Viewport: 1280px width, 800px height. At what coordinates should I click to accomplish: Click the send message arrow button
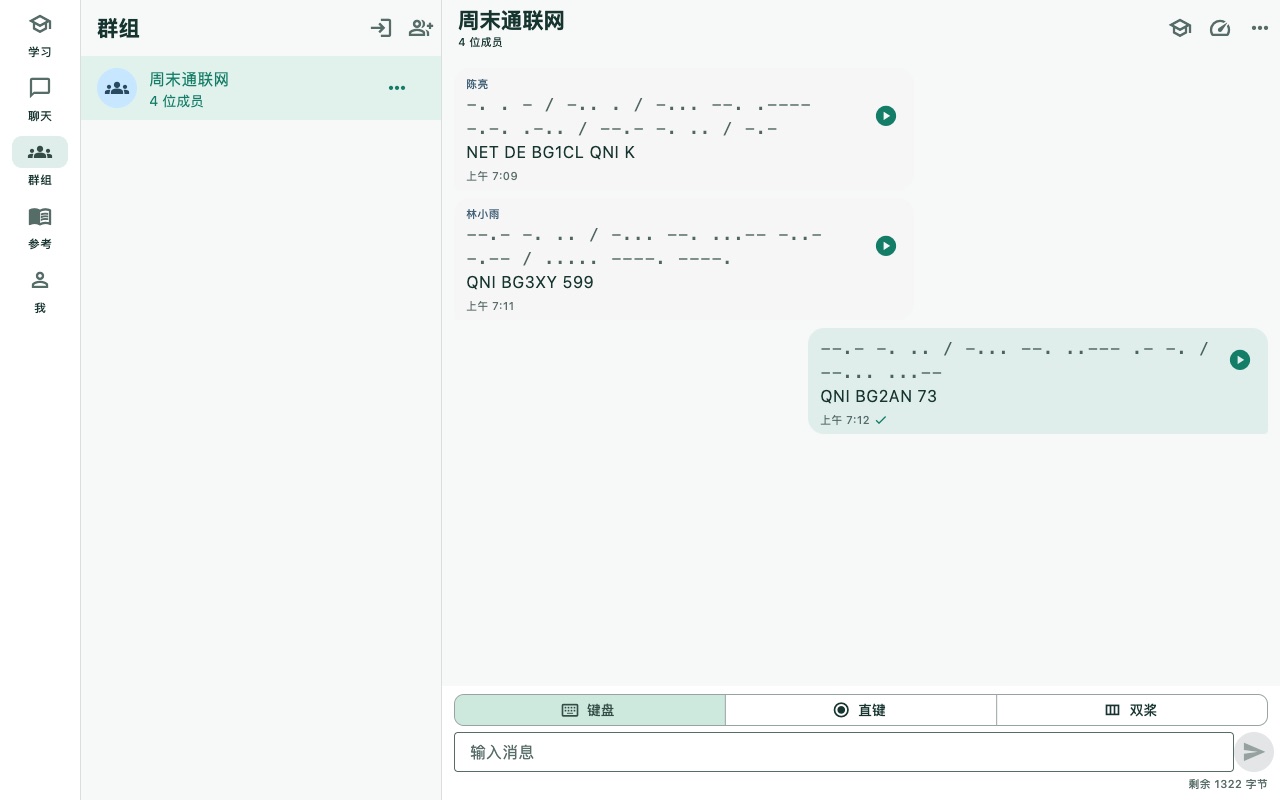[x=1254, y=752]
